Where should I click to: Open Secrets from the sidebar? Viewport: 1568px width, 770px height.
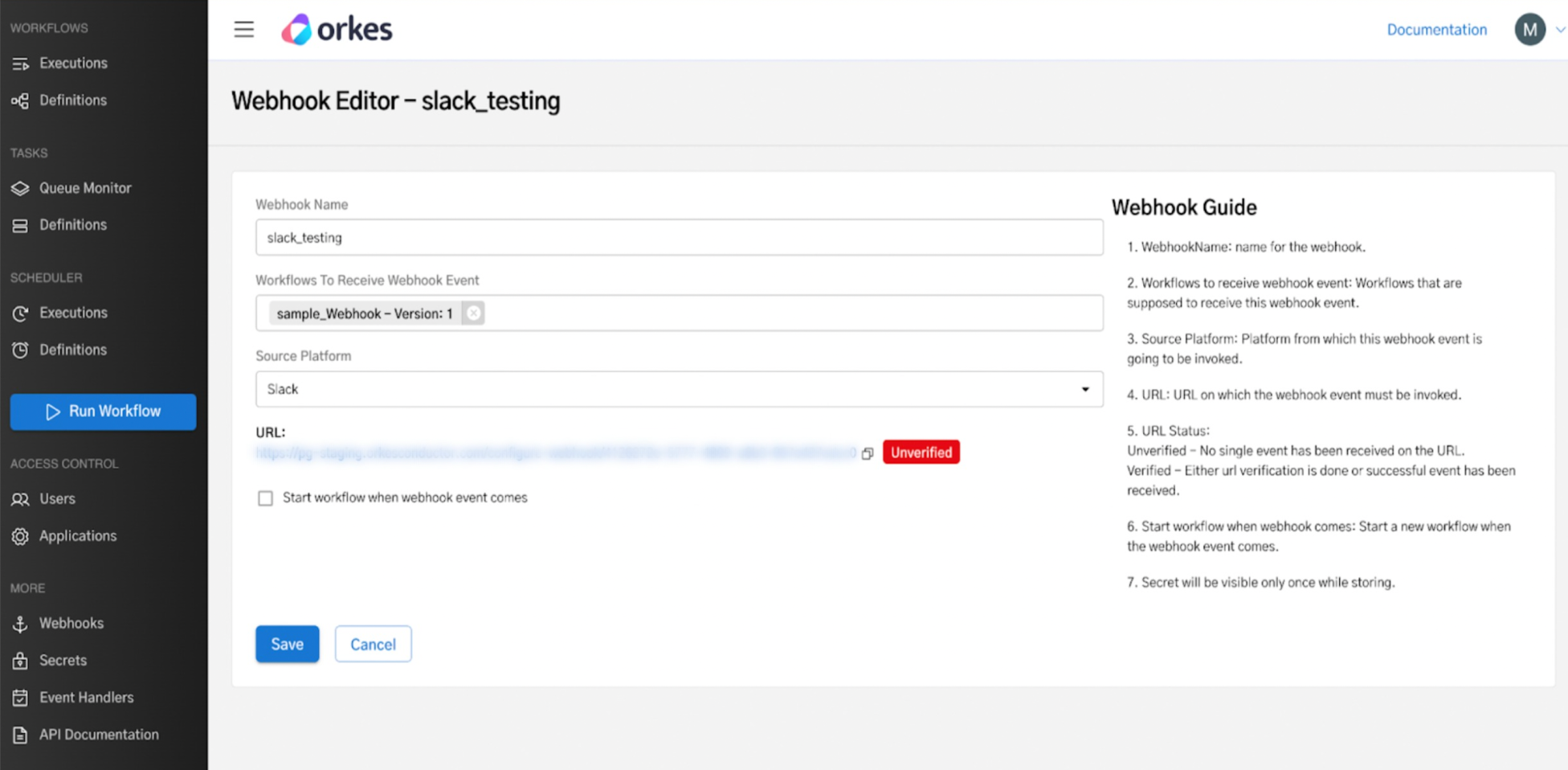coord(63,660)
